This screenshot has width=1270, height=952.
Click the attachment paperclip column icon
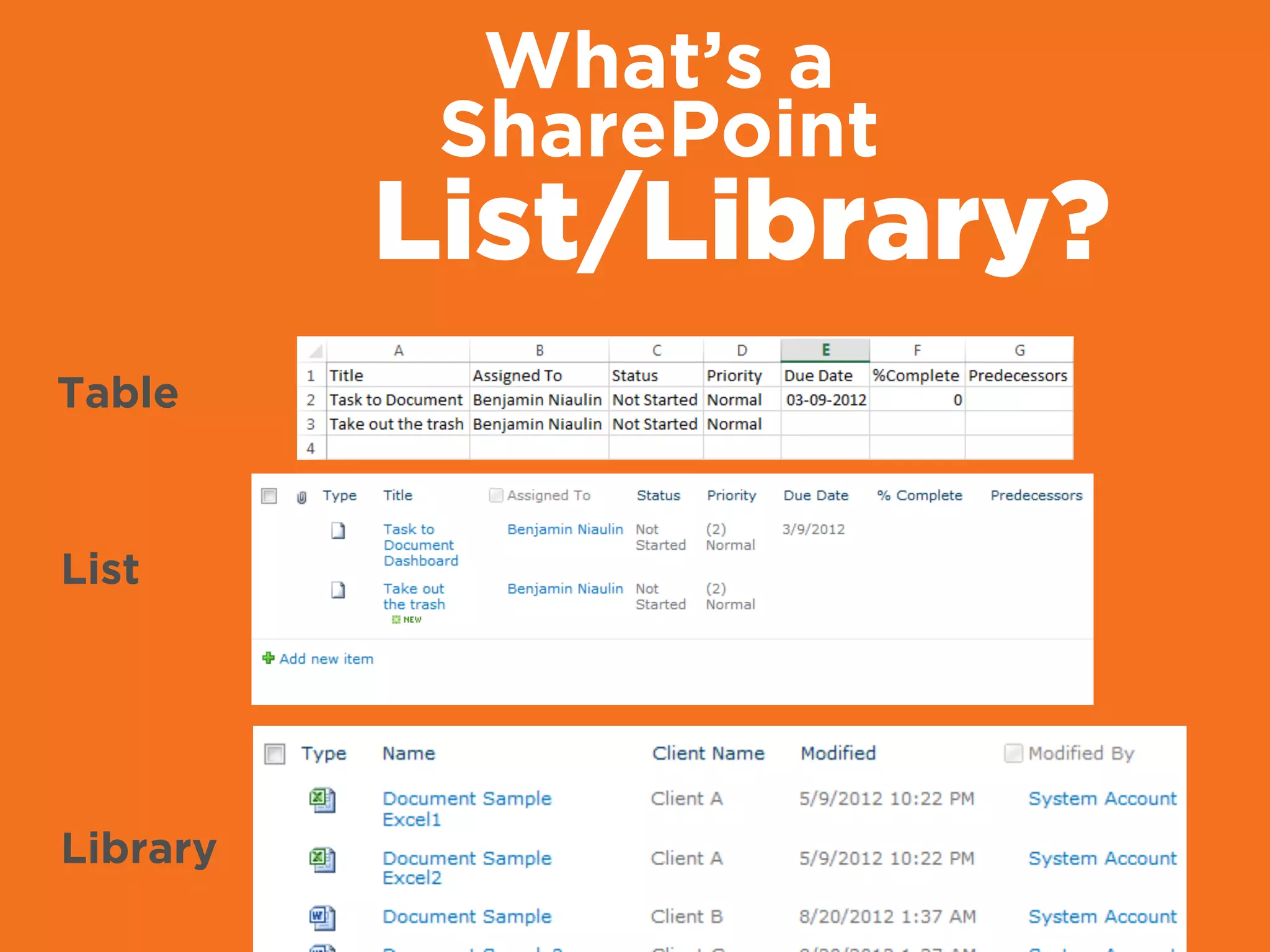point(301,497)
